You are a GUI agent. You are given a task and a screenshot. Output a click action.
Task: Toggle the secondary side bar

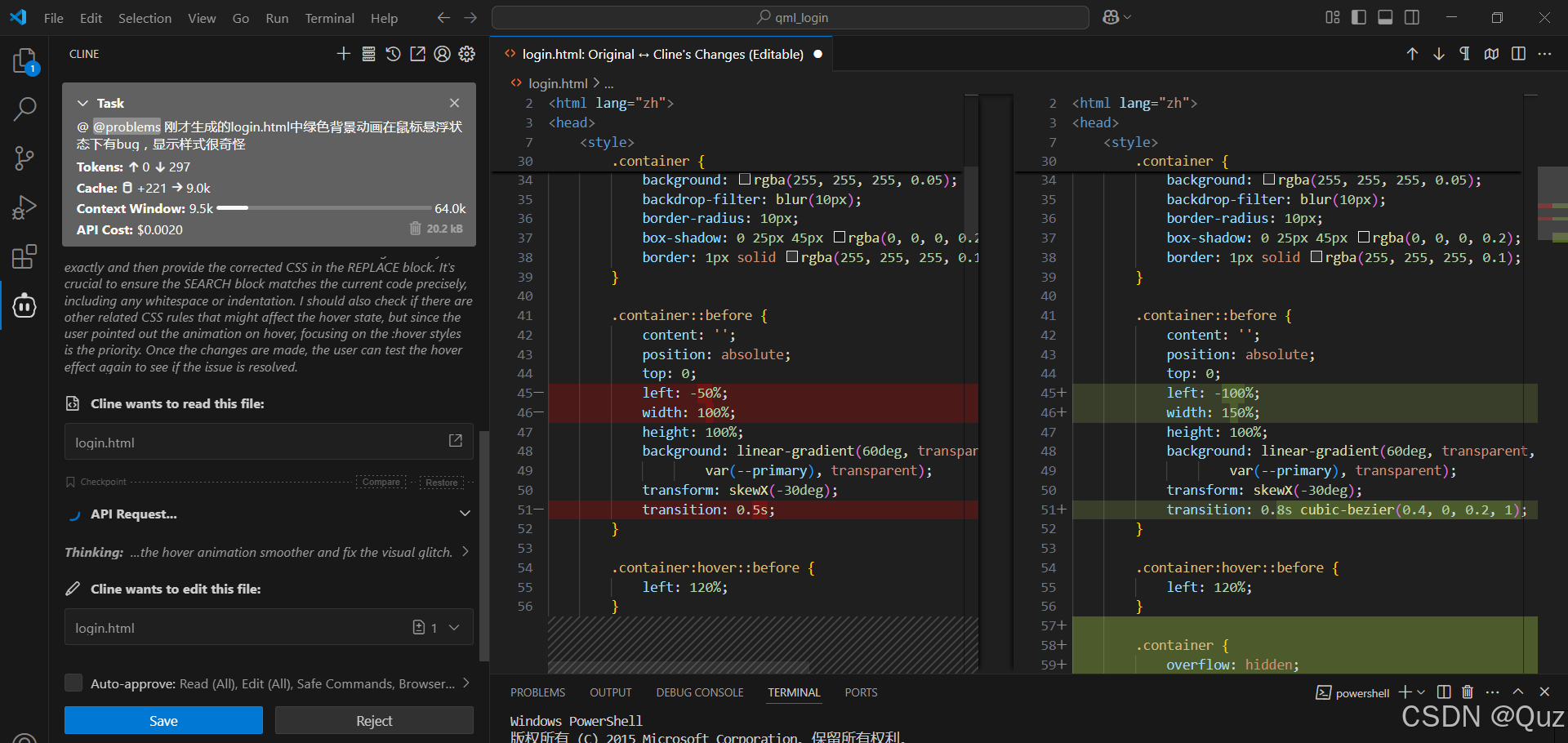(1411, 17)
